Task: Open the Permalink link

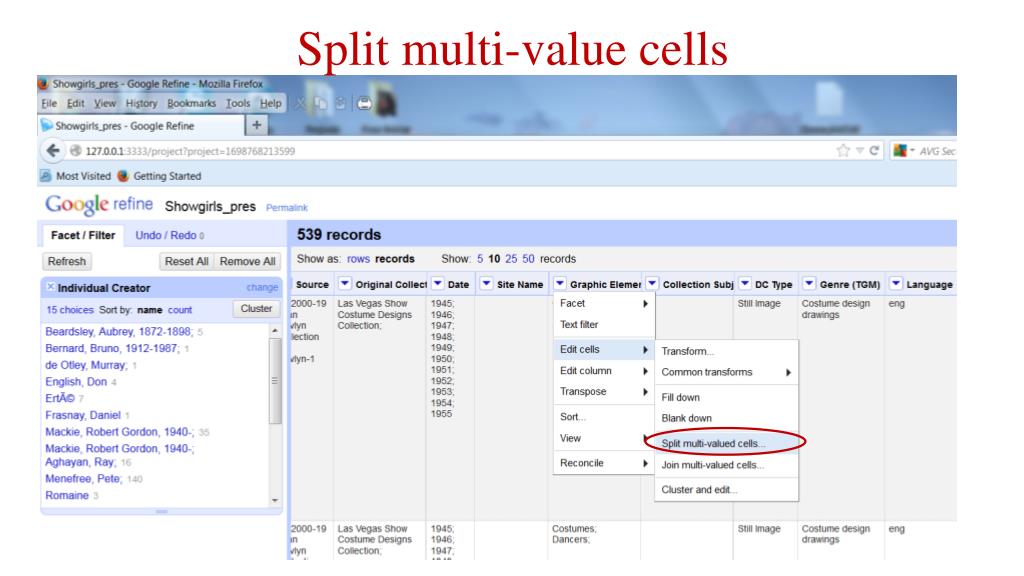Action: tap(287, 208)
